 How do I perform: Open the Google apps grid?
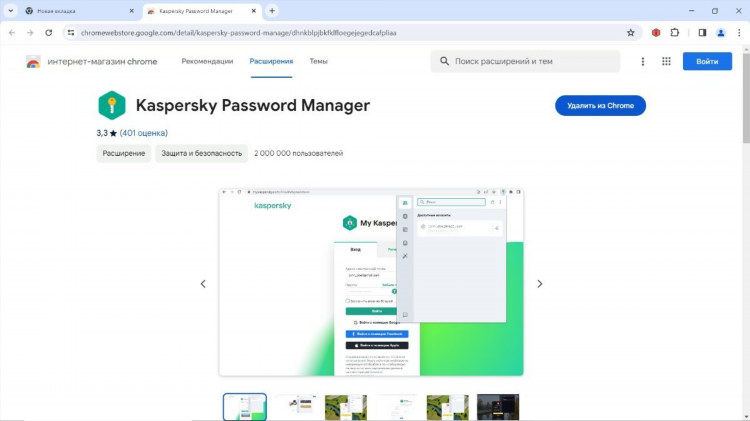pos(666,61)
